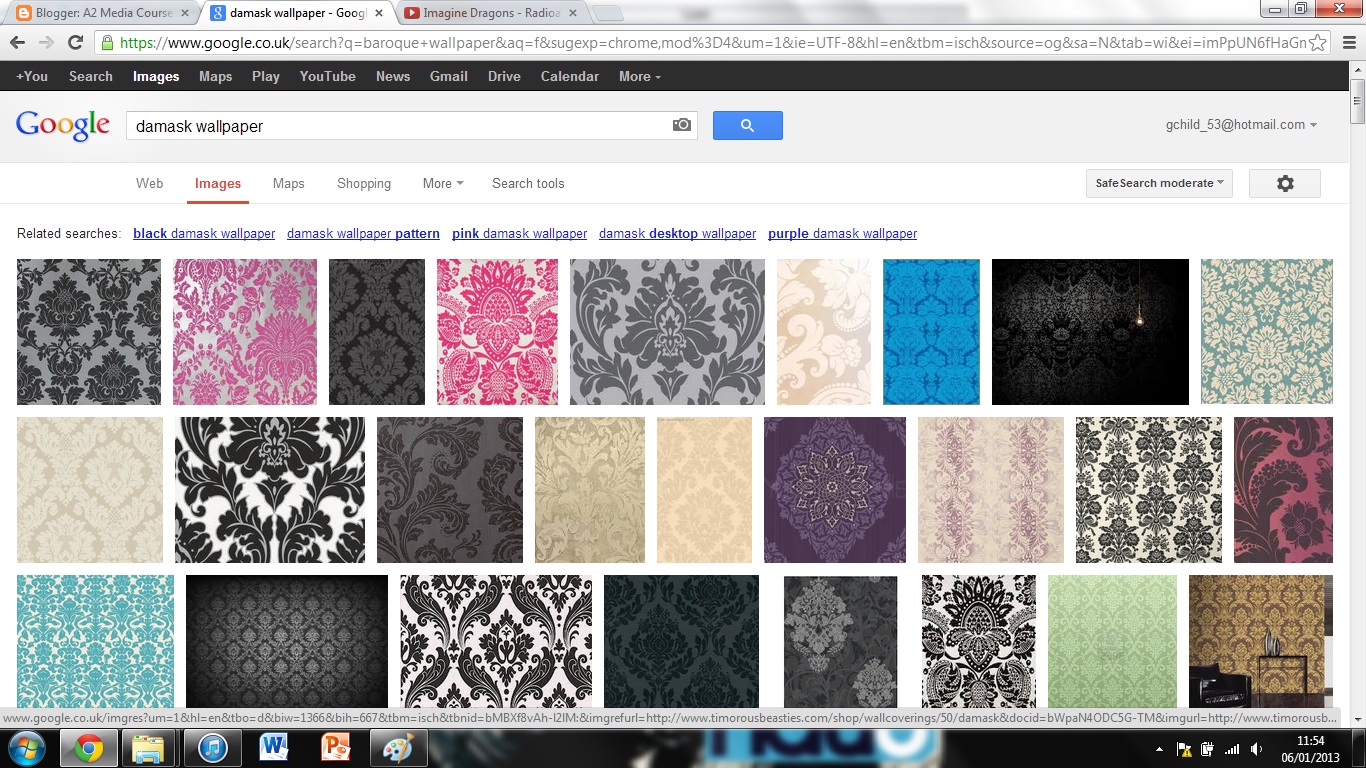Click the browser forward arrow
The height and width of the screenshot is (768, 1366).
point(46,43)
